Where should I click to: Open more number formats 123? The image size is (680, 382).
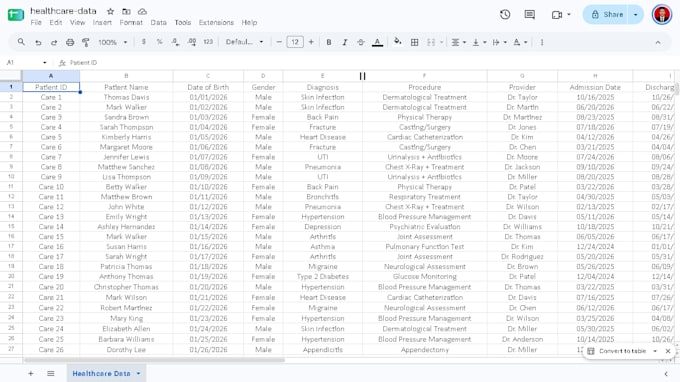pos(208,42)
